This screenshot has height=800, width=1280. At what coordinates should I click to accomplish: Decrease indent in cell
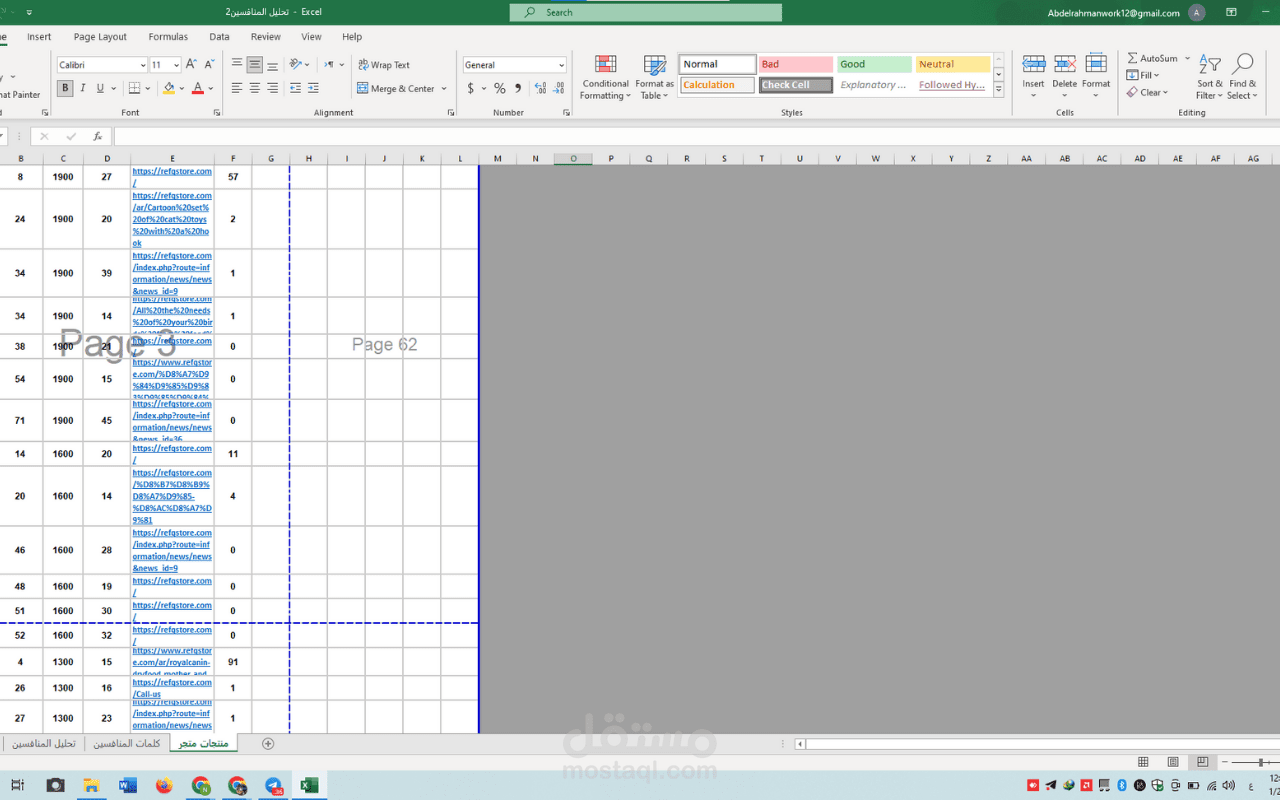click(x=295, y=88)
